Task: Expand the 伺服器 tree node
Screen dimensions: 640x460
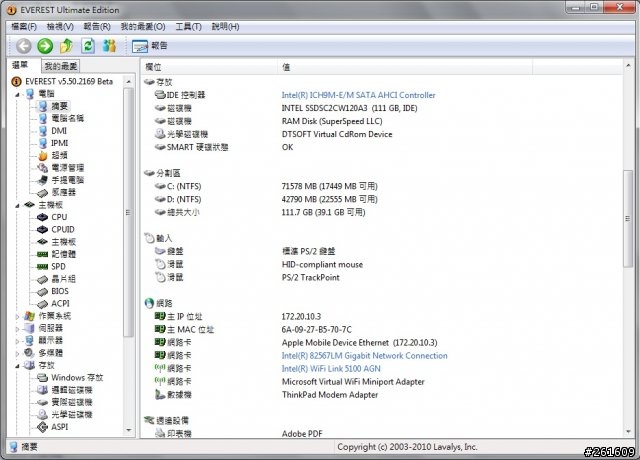Action: pyautogui.click(x=17, y=329)
